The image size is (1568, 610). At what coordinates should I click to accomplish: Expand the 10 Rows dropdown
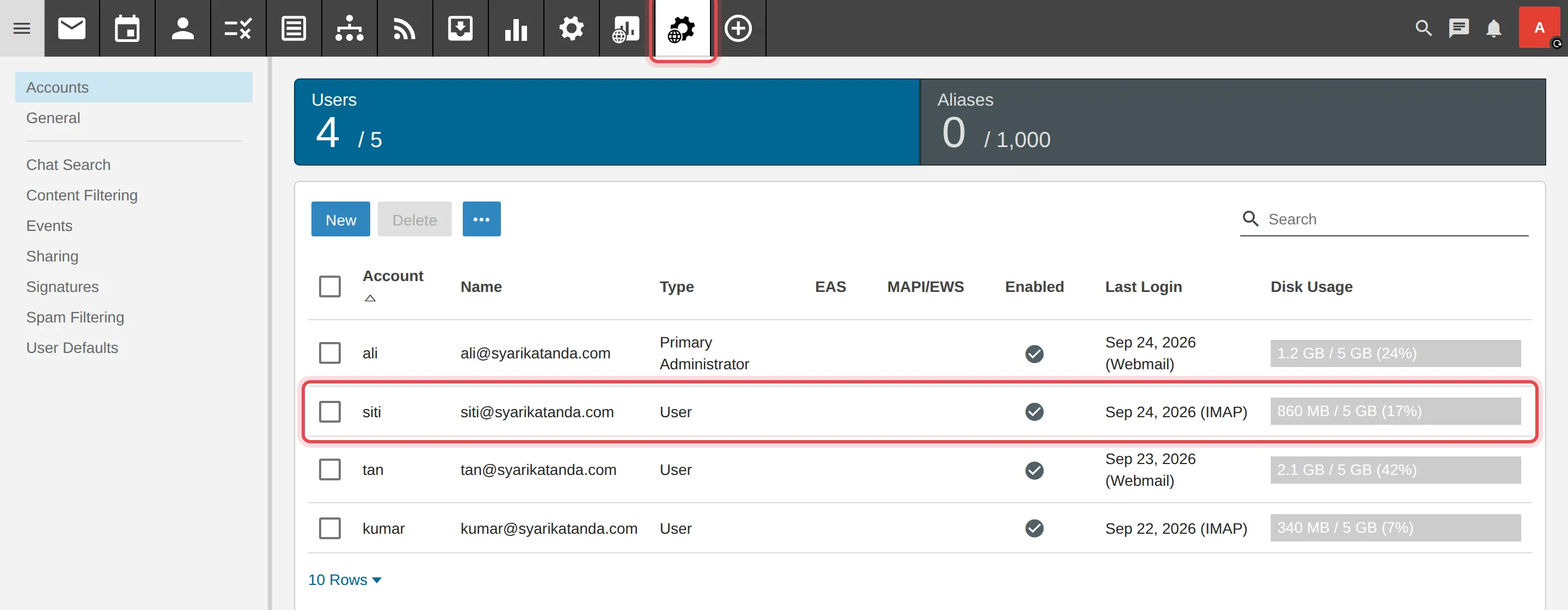[345, 580]
